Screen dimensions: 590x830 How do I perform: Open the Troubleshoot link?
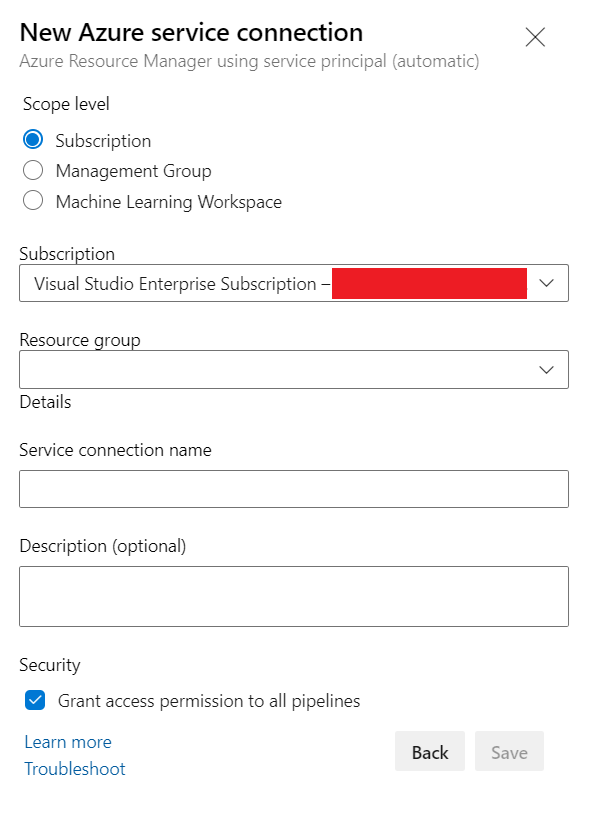pyautogui.click(x=75, y=769)
